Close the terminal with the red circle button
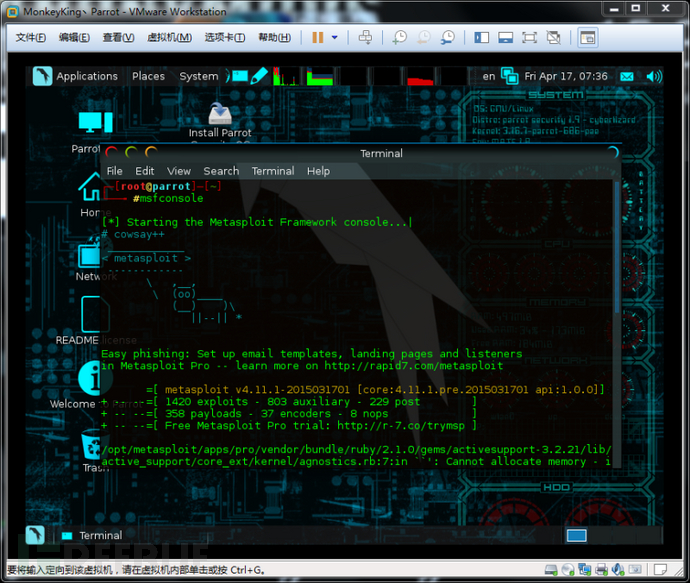Image resolution: width=690 pixels, height=583 pixels. click(x=111, y=152)
